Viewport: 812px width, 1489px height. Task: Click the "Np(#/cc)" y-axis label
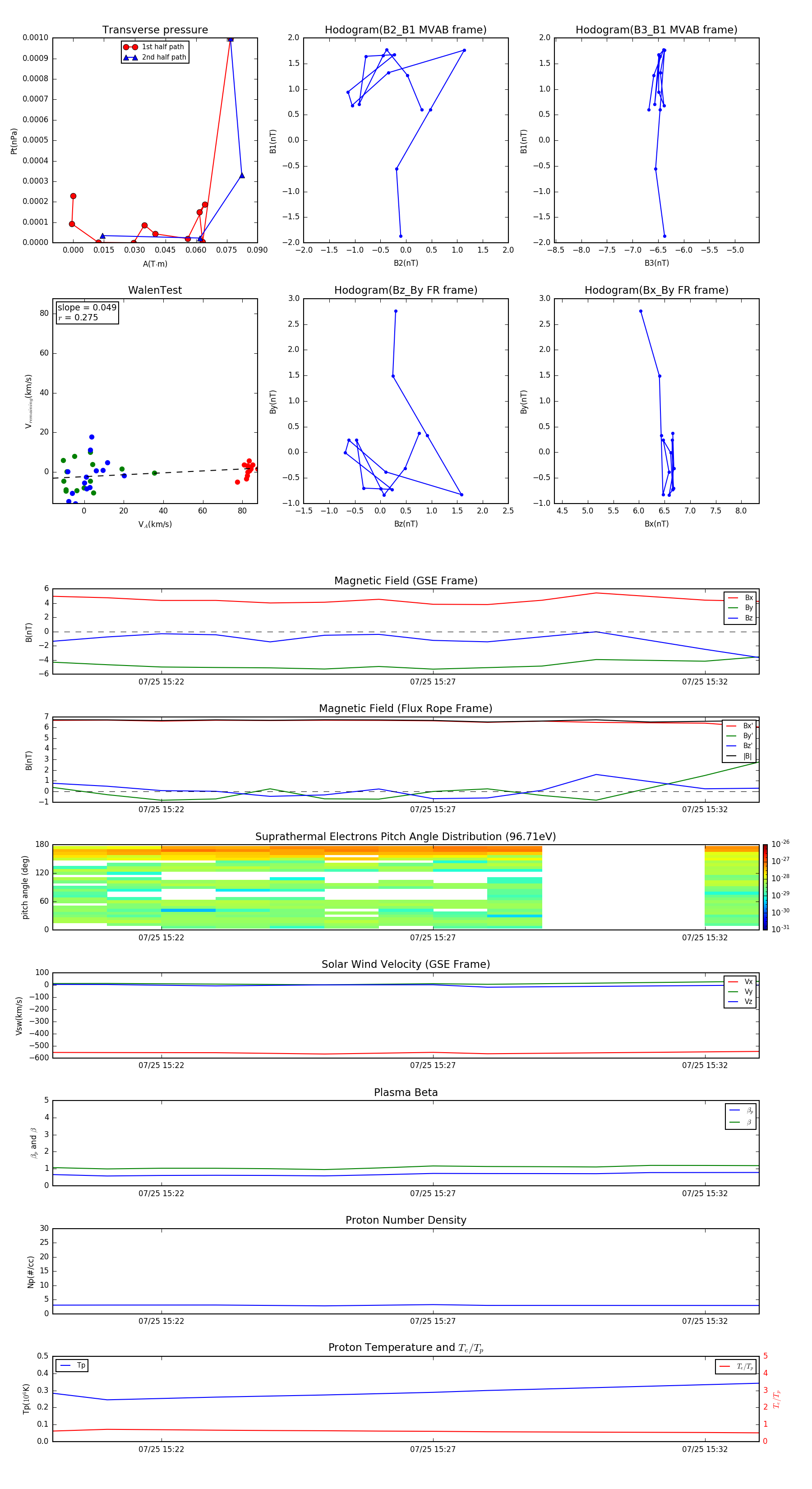[x=31, y=1272]
